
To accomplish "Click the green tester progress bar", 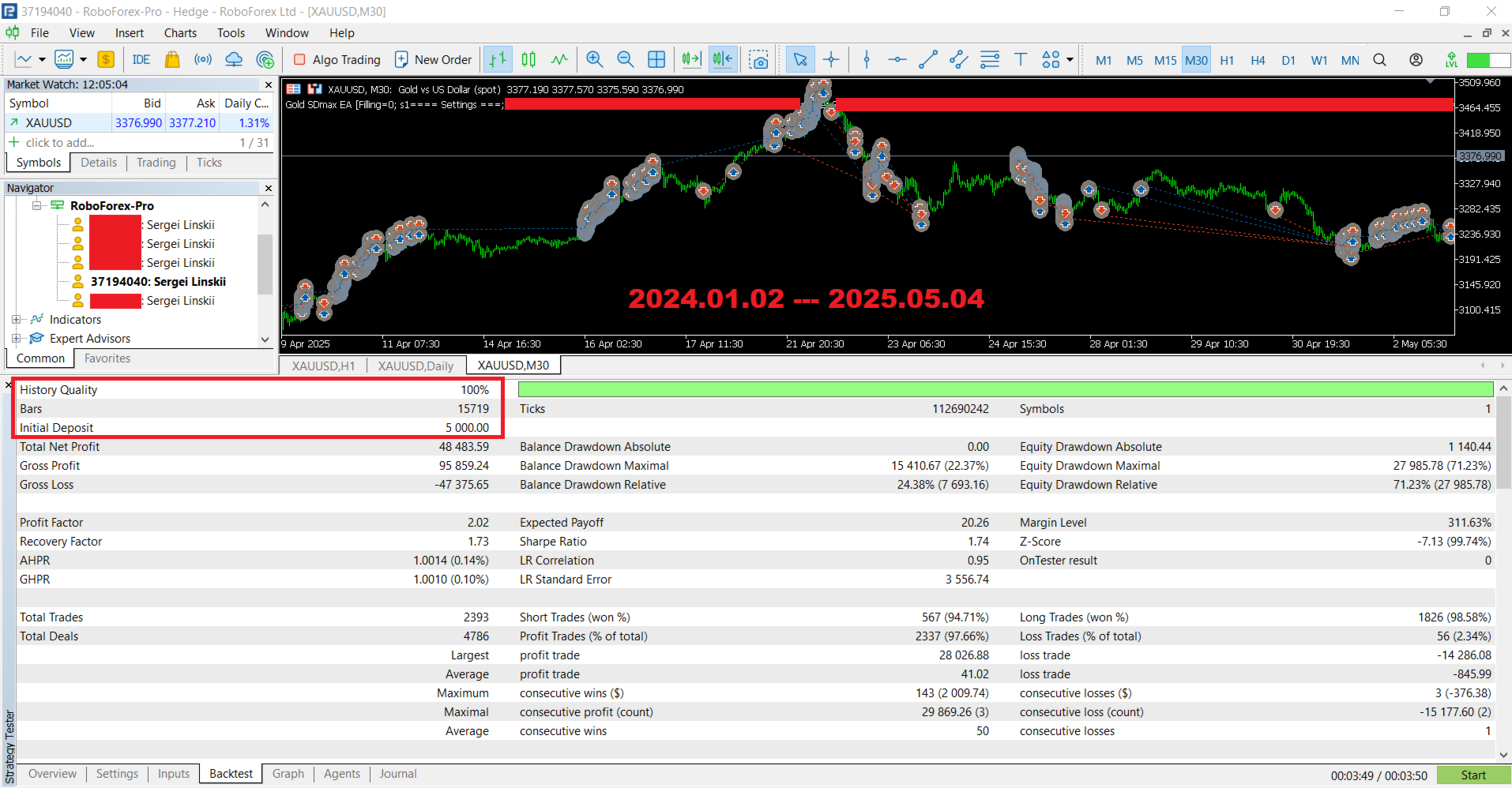I will coord(1006,389).
